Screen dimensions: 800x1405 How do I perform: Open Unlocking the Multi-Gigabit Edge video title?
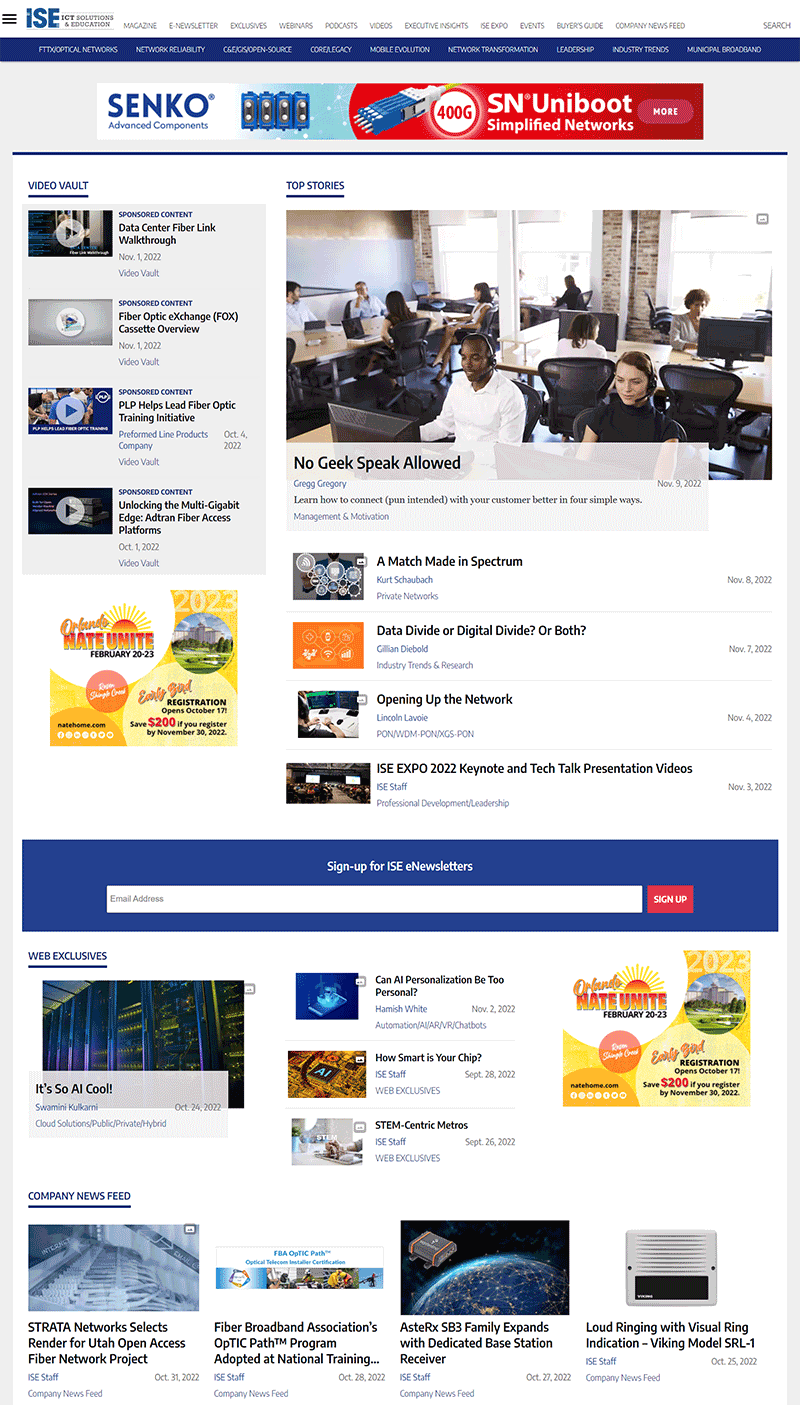(x=177, y=518)
